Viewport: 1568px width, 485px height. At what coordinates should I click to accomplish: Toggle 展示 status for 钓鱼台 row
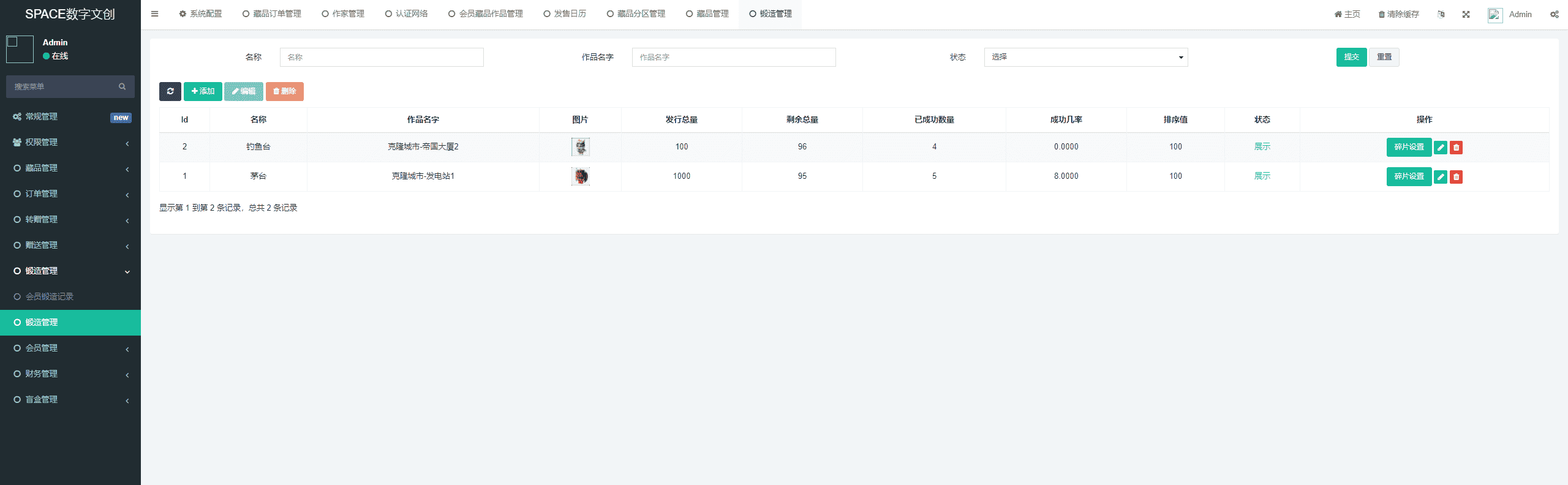pyautogui.click(x=1262, y=147)
